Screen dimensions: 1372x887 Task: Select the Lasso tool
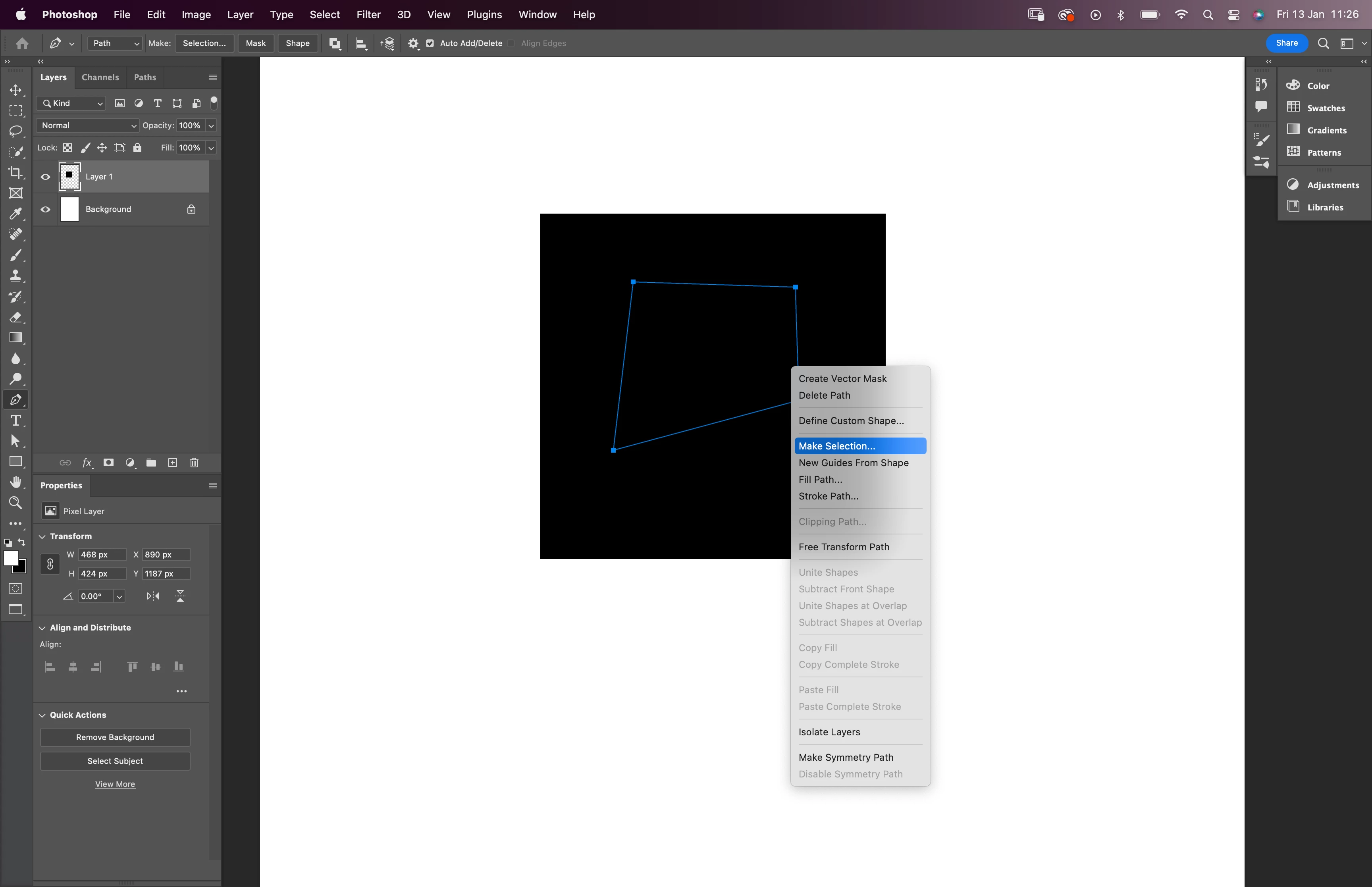(x=15, y=131)
